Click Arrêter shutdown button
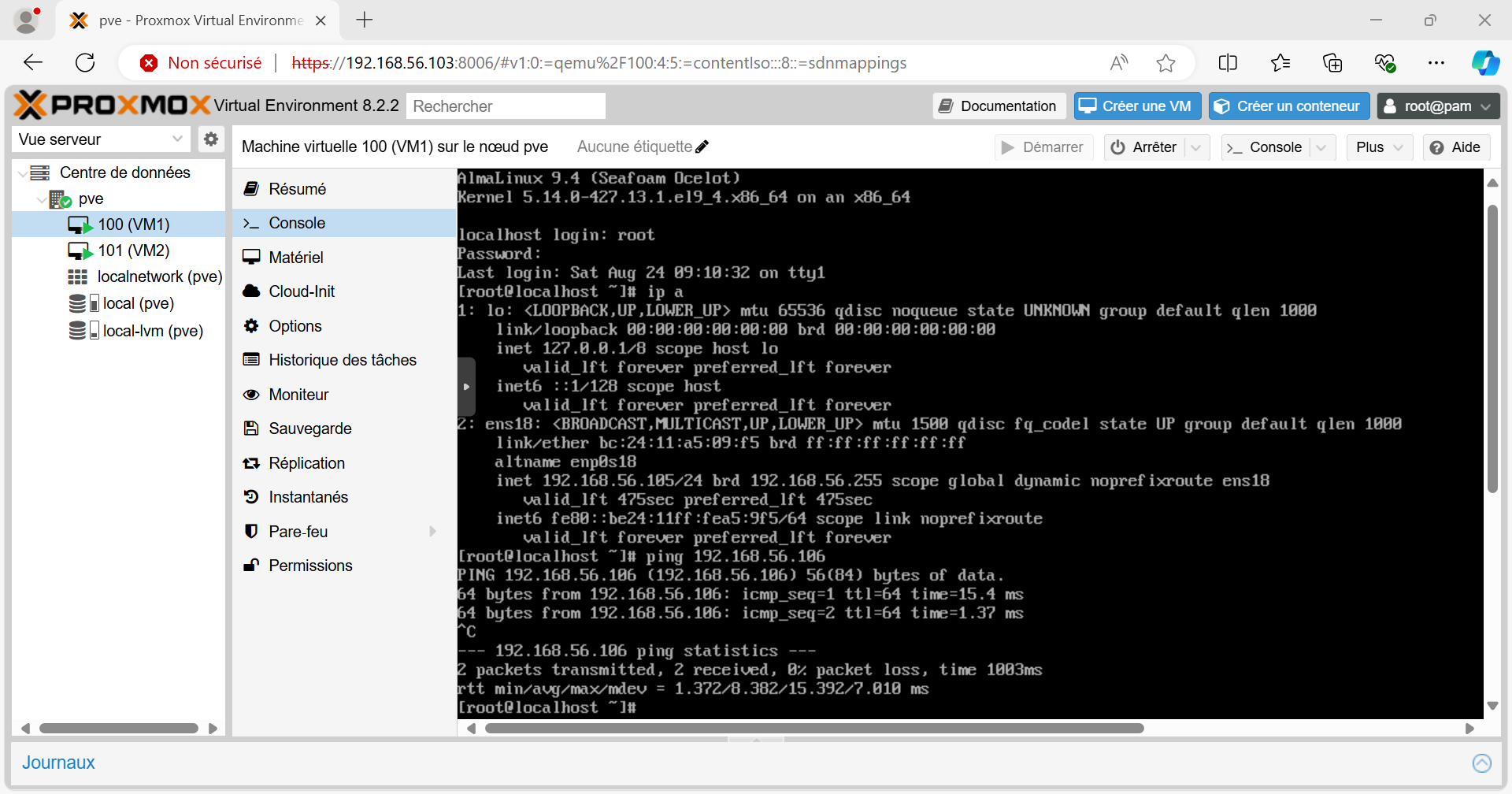The width and height of the screenshot is (1512, 794). [1144, 147]
